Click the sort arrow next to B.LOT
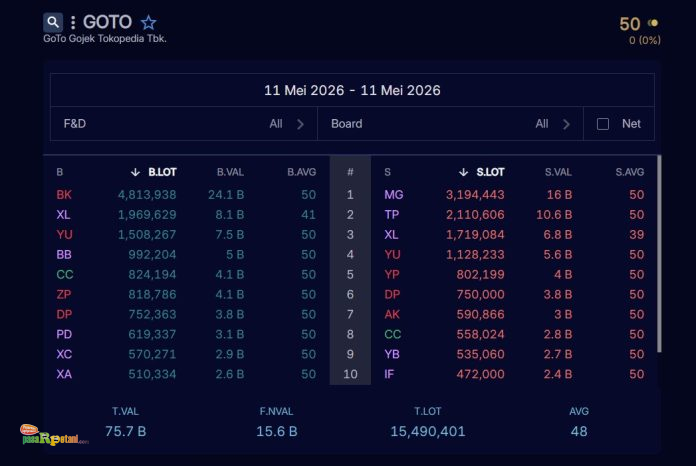 [x=135, y=172]
